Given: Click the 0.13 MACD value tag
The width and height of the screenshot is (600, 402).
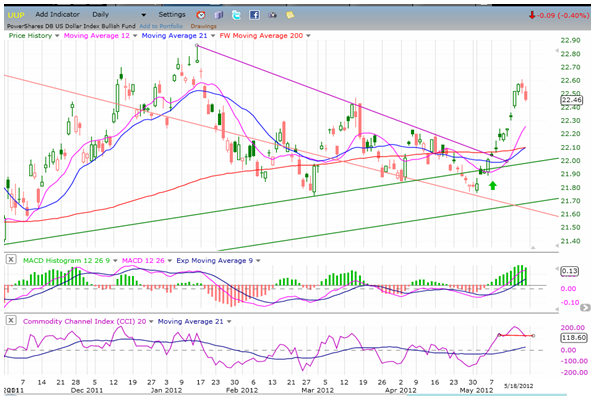Looking at the screenshot, I should coord(569,271).
